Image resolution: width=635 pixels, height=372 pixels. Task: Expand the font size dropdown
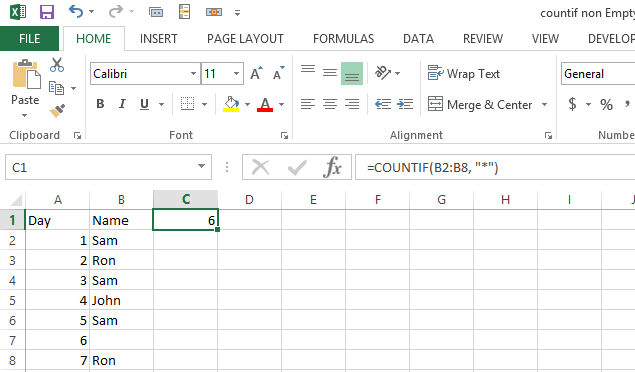[237, 74]
